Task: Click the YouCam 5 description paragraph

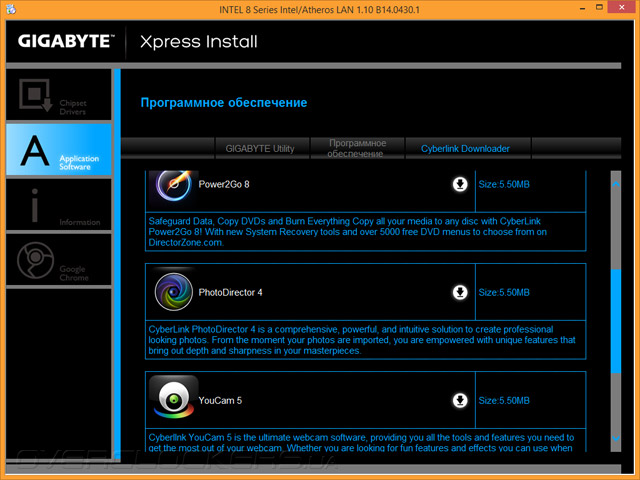Action: click(x=361, y=442)
